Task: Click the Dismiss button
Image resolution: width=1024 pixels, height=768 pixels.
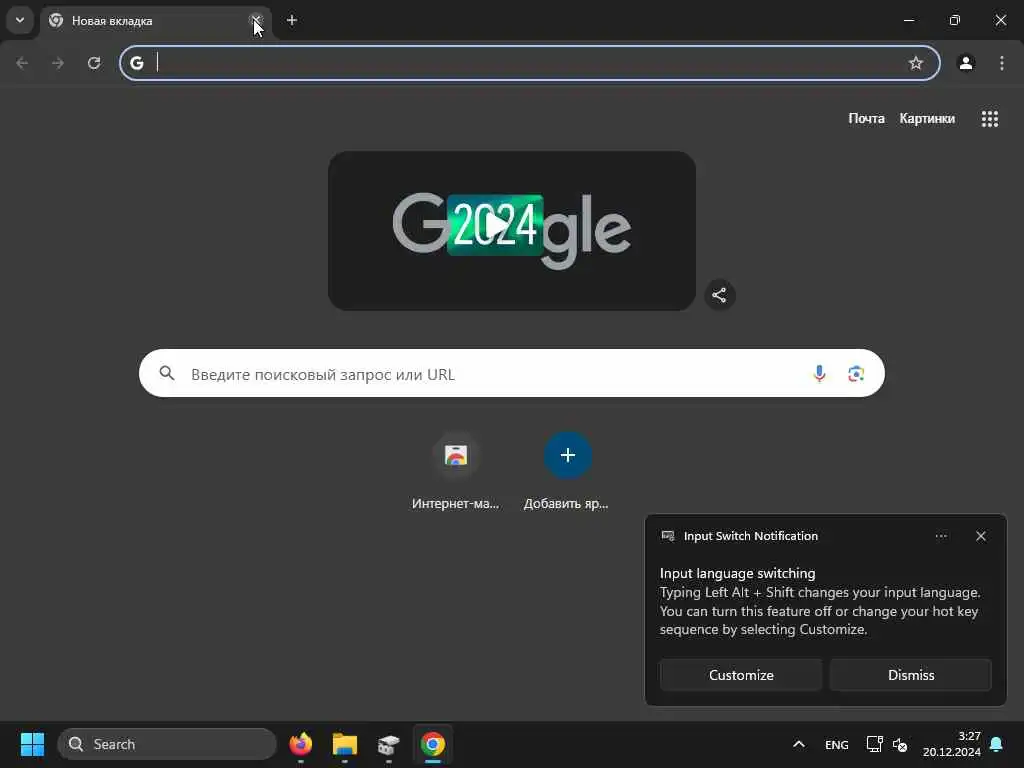Action: 910,675
